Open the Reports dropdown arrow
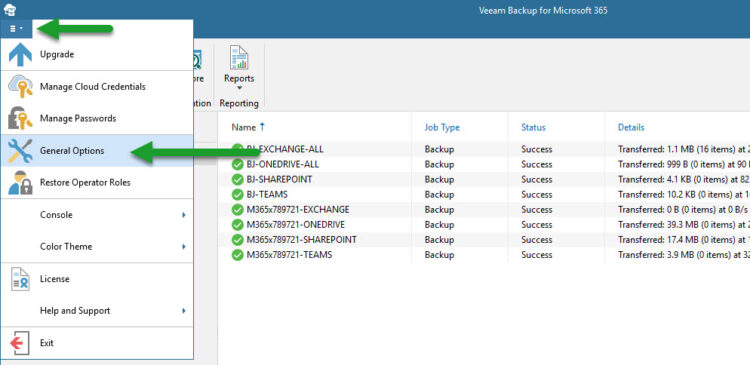Viewport: 750px width, 365px height. point(239,88)
